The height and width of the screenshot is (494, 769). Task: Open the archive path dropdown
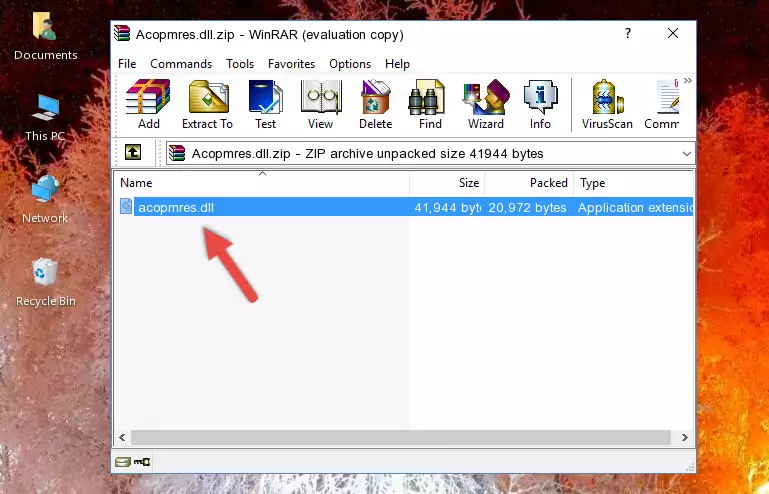coord(687,154)
